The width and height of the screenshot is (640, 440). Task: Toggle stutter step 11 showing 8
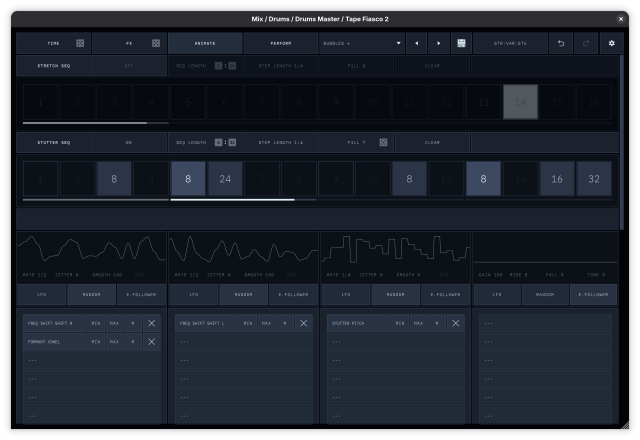pyautogui.click(x=409, y=179)
